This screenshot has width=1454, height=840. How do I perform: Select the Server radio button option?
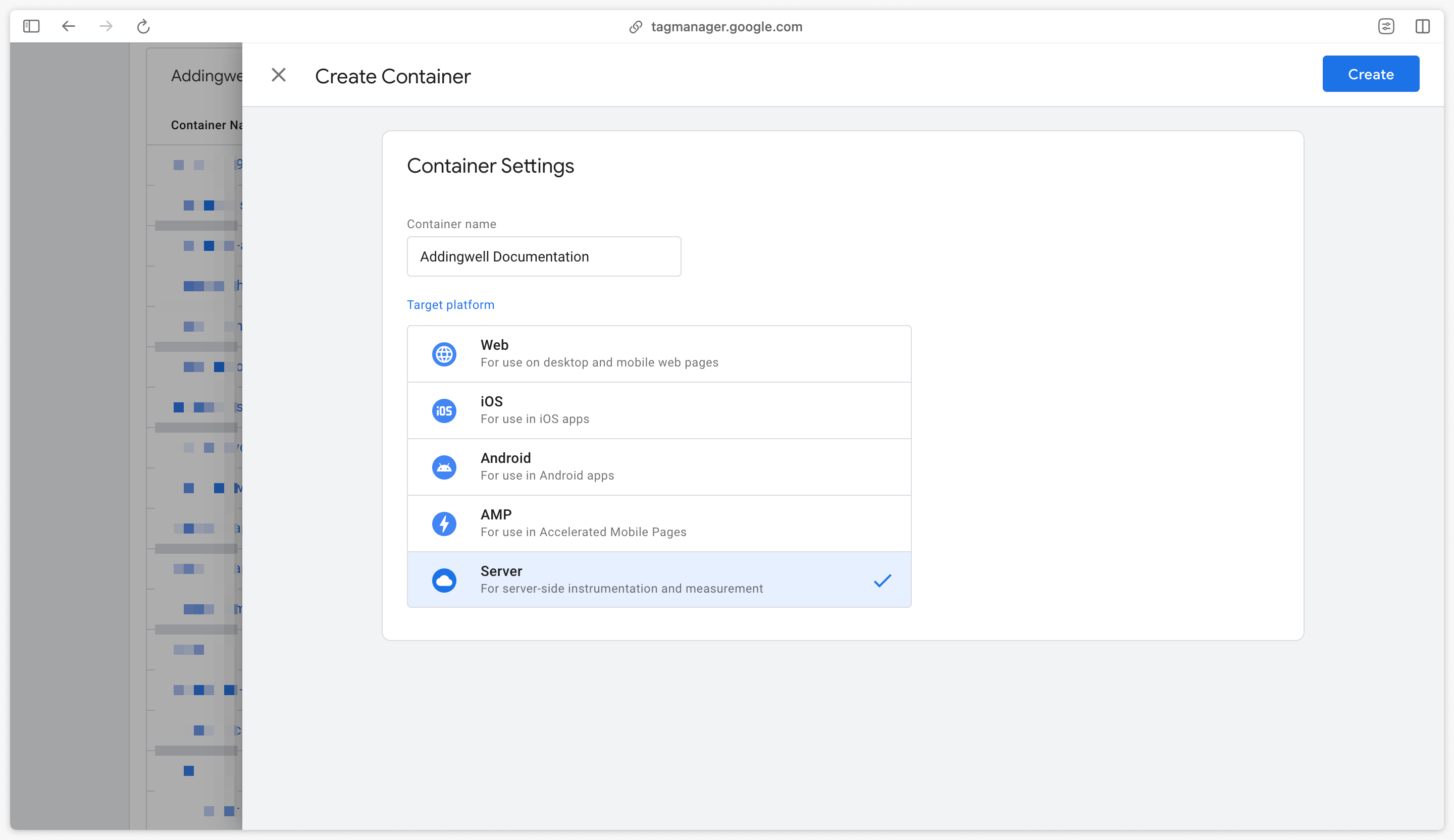tap(659, 579)
